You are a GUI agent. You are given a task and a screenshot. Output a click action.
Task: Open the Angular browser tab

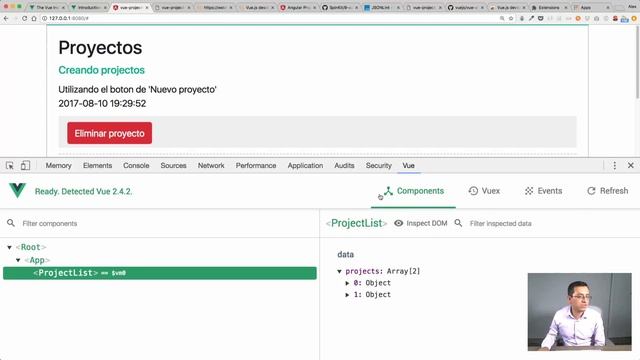coord(298,7)
